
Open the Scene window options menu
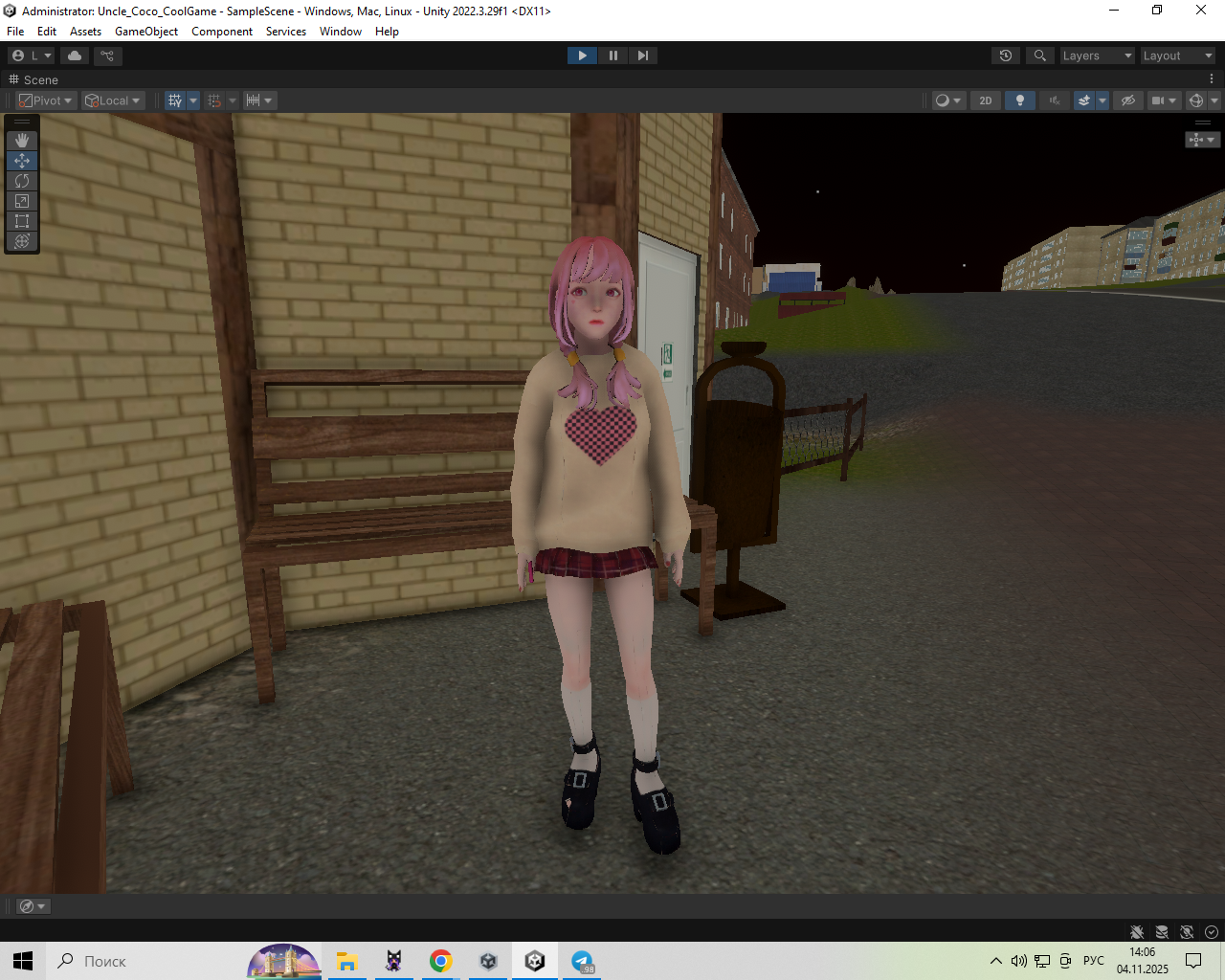click(x=1212, y=79)
